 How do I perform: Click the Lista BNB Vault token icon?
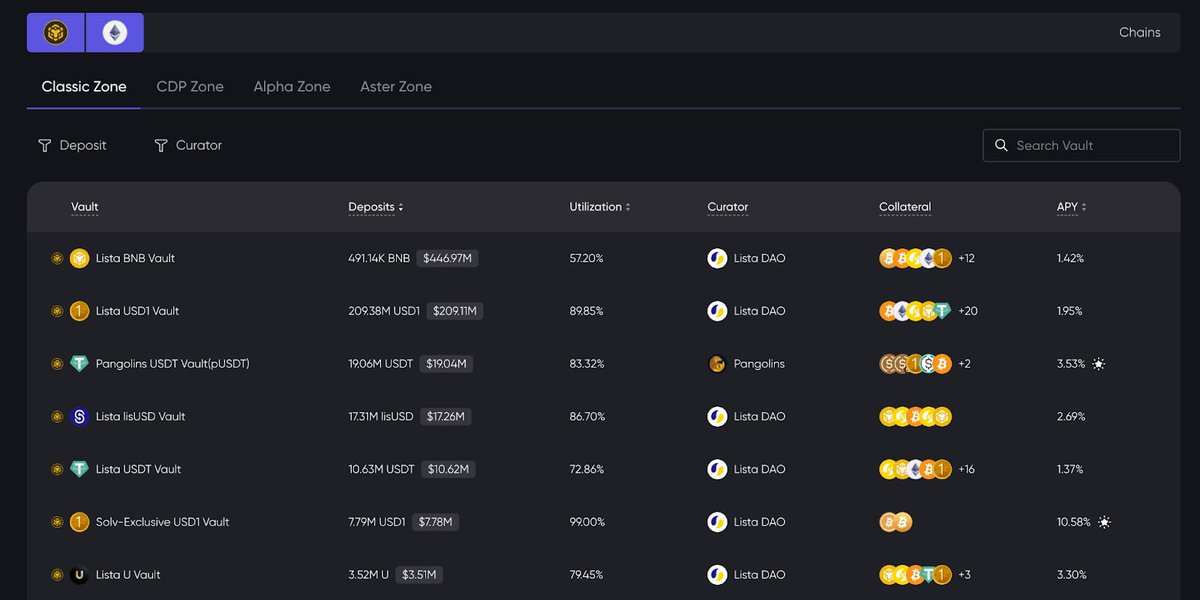coord(80,258)
